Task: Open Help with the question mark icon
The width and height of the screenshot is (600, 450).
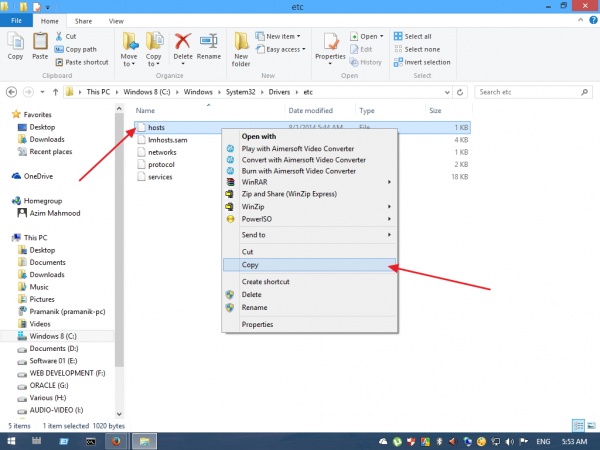Action: pos(593,21)
